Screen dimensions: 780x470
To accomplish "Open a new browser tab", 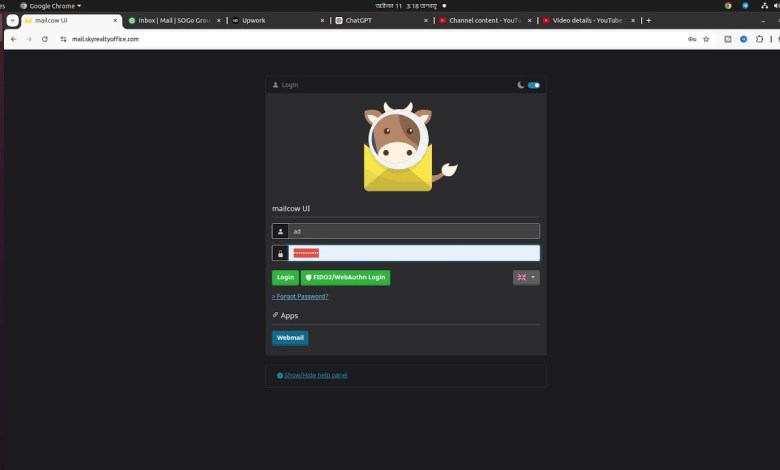I will pyautogui.click(x=648, y=20).
